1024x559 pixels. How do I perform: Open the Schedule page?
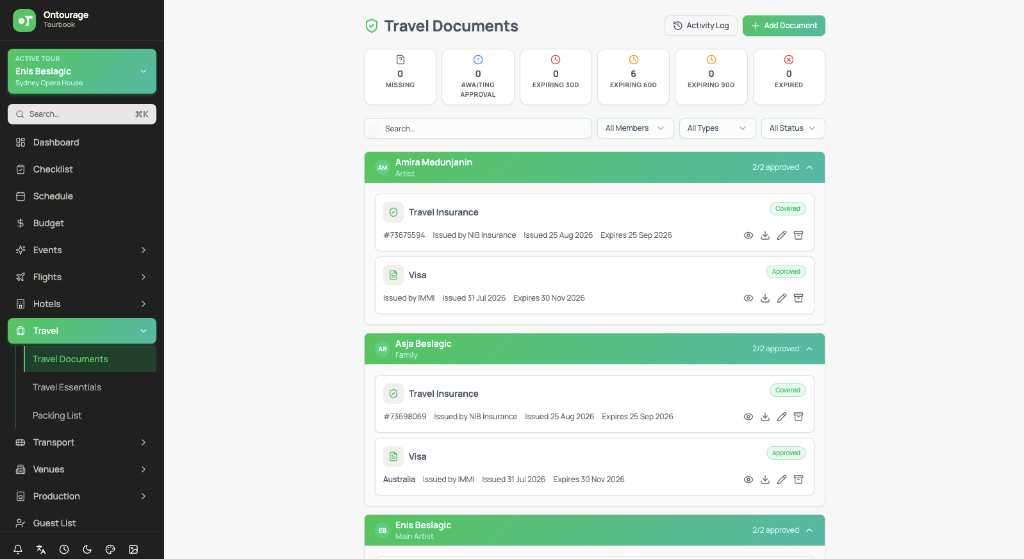pyautogui.click(x=82, y=196)
